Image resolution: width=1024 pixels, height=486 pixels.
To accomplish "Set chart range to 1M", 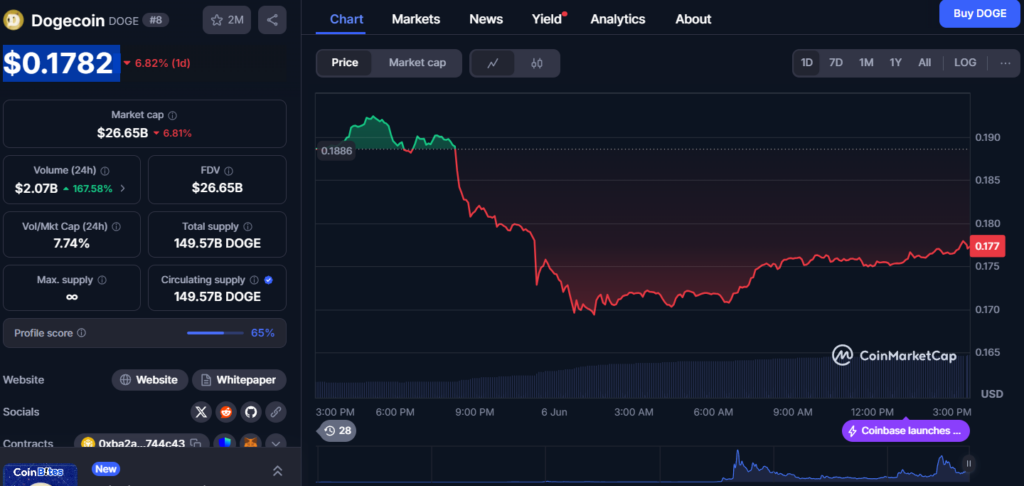I will [x=866, y=63].
